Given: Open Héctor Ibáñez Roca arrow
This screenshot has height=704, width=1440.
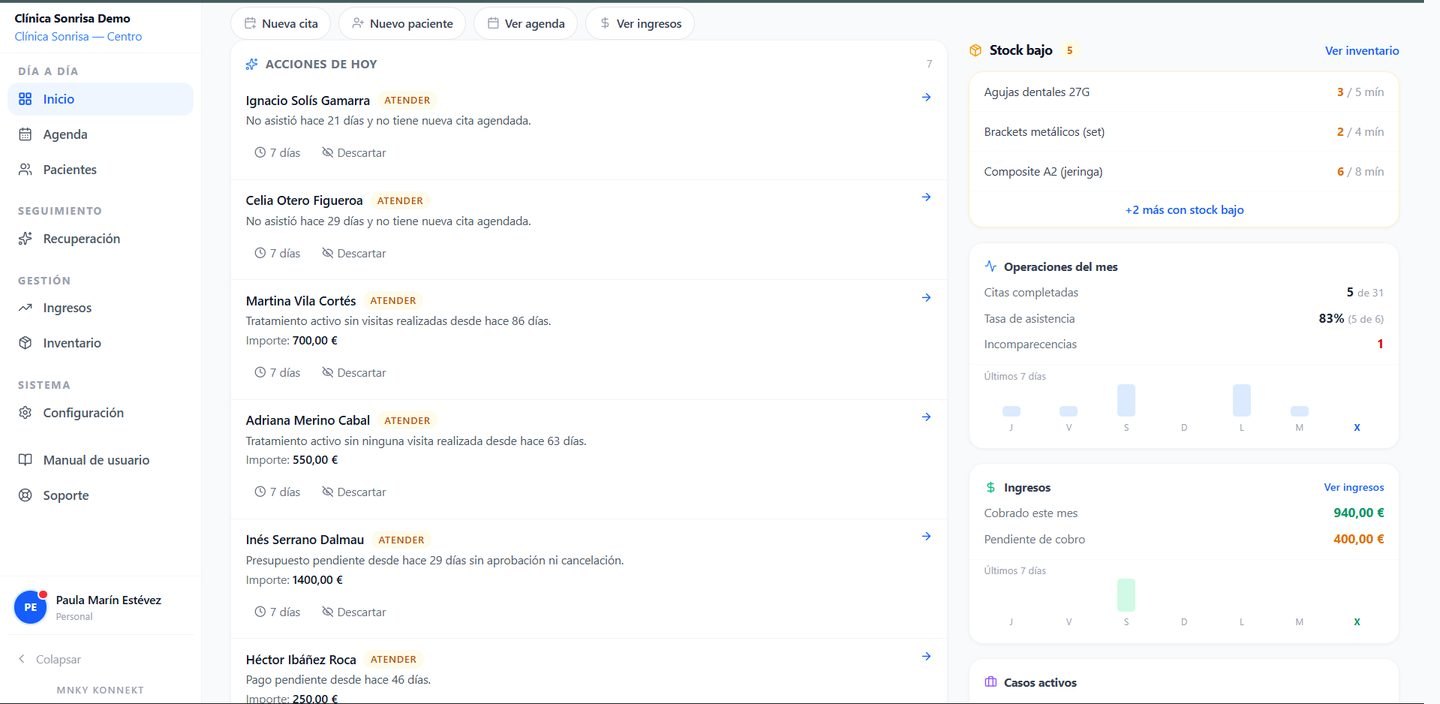Looking at the screenshot, I should [926, 656].
